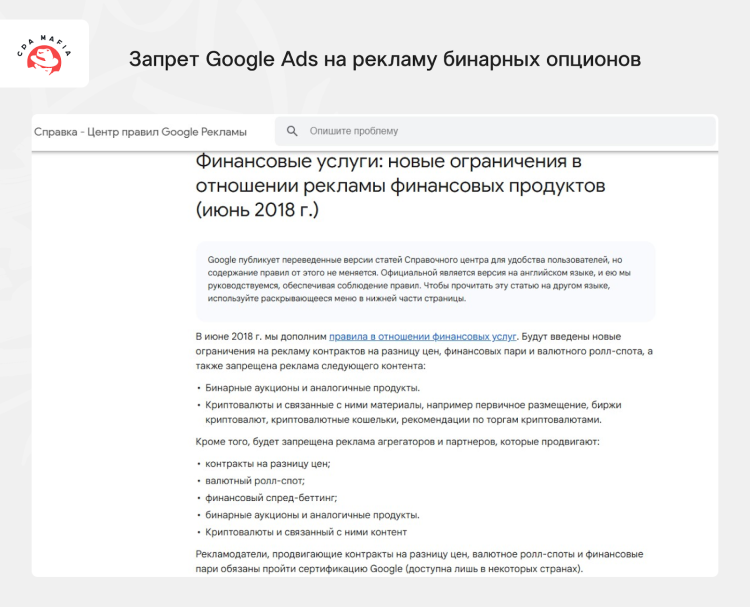
Task: Click bullet 'Криптовалюты и связанные с ними материалы'
Action: coord(413,412)
